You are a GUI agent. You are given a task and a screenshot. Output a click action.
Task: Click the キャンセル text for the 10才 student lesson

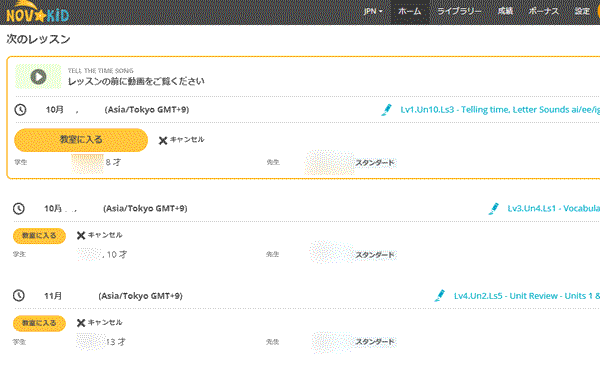[105, 235]
